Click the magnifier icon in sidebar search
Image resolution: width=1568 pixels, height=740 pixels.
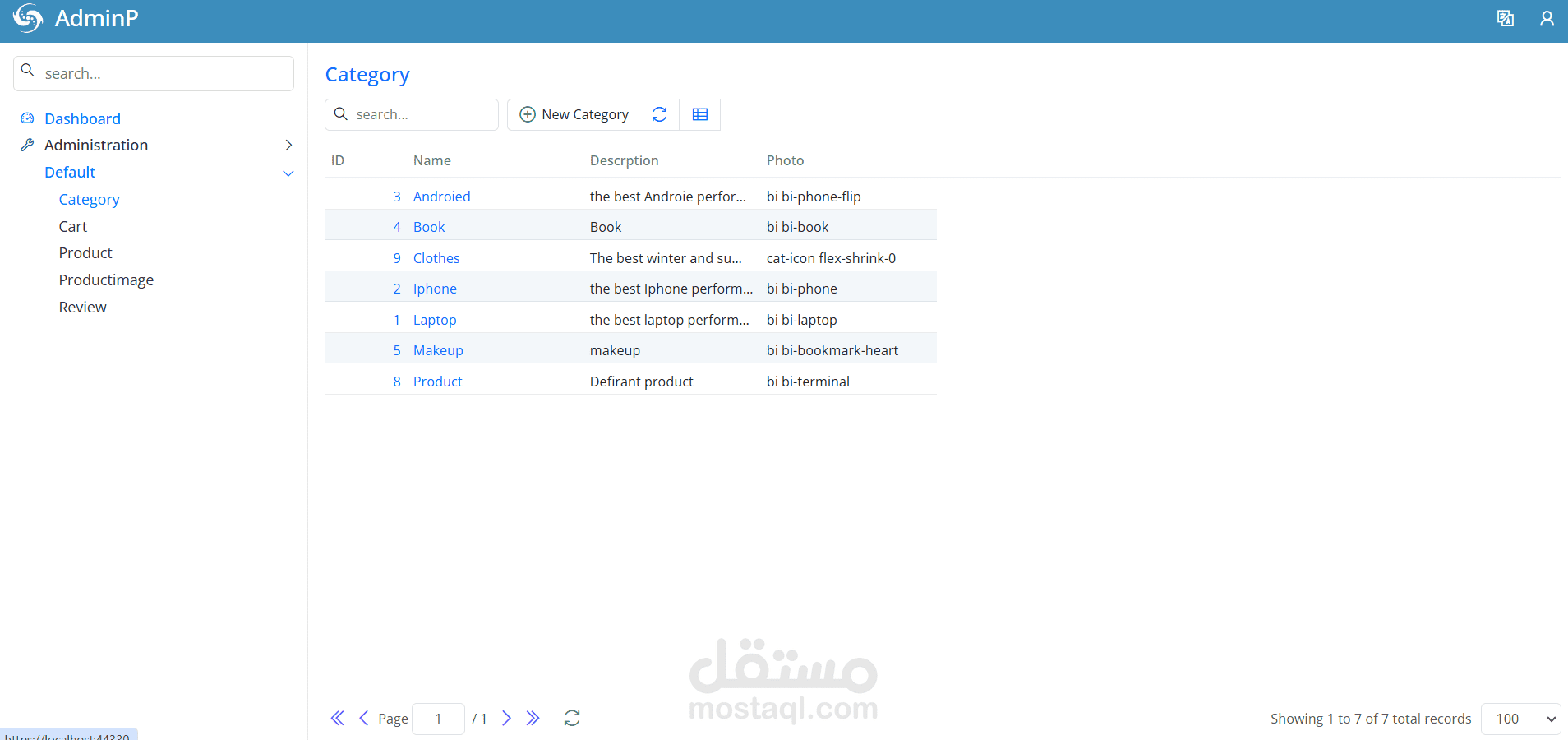27,71
